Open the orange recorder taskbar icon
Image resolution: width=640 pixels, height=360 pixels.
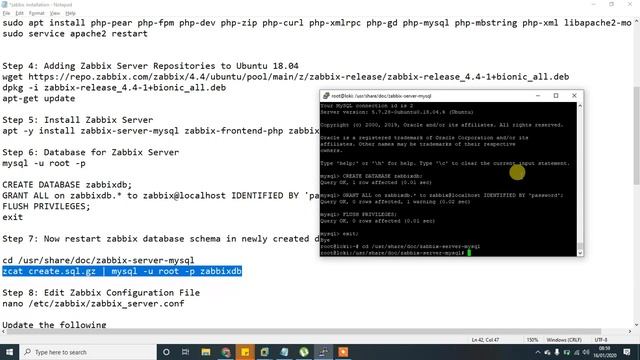(x=343, y=352)
